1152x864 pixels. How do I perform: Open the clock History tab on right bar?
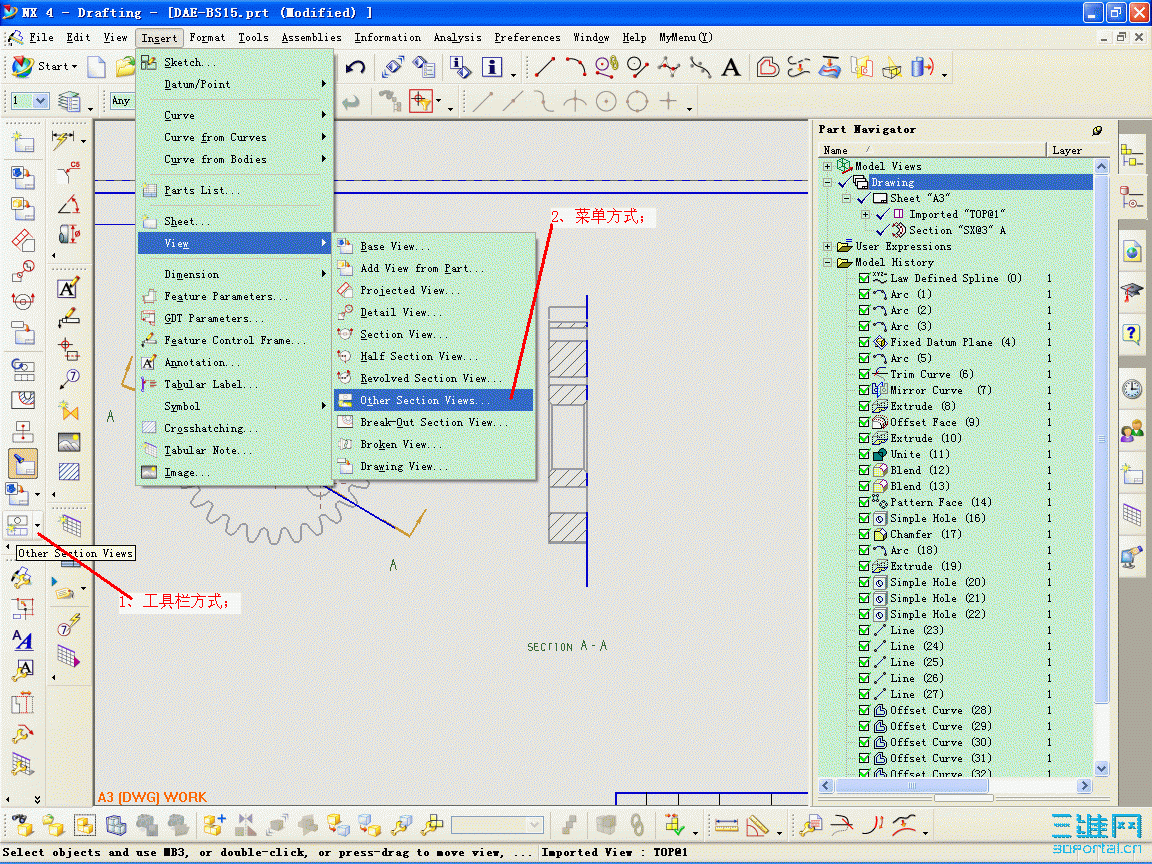(1131, 389)
